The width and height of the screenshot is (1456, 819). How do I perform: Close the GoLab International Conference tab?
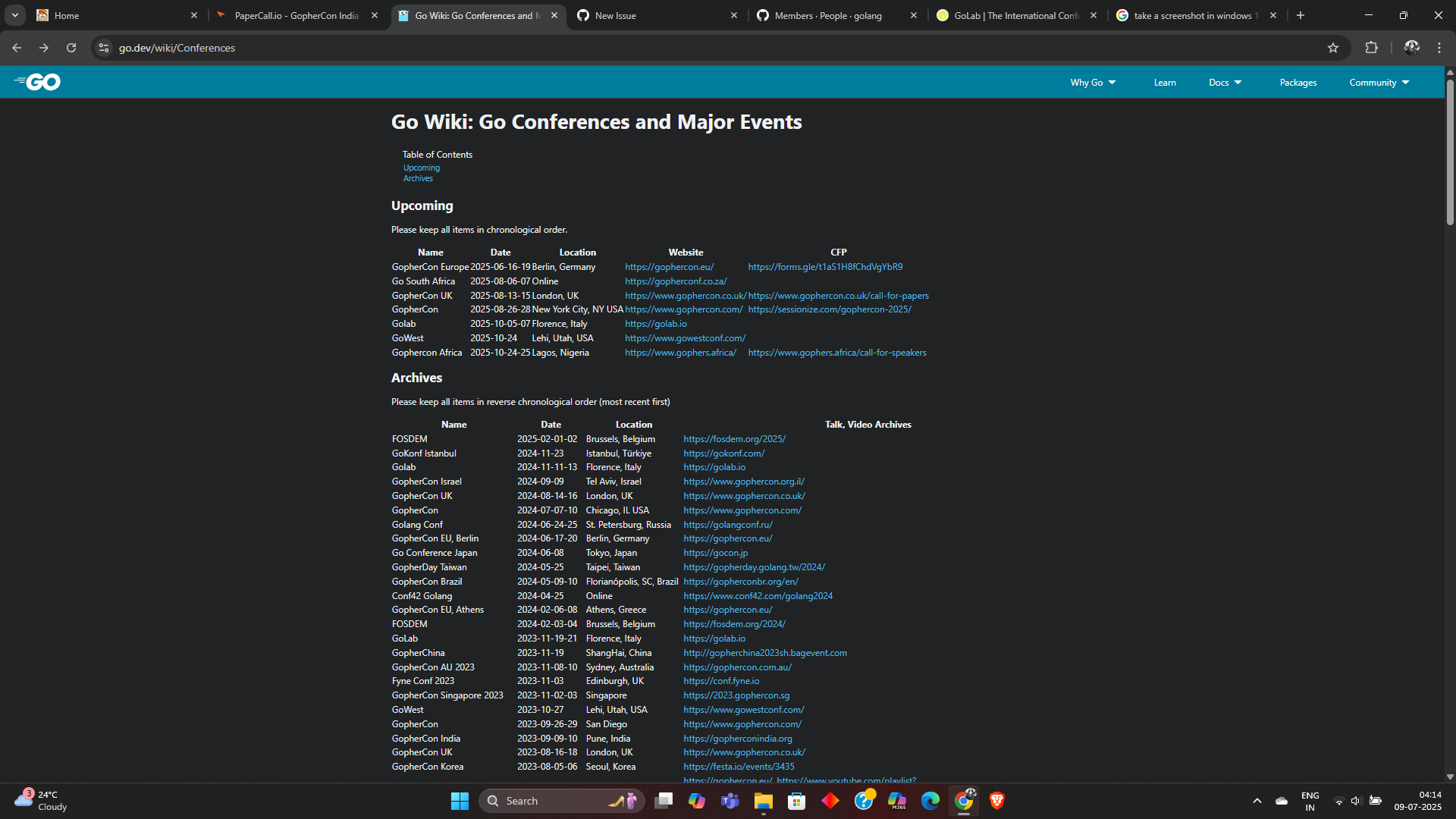(1094, 15)
